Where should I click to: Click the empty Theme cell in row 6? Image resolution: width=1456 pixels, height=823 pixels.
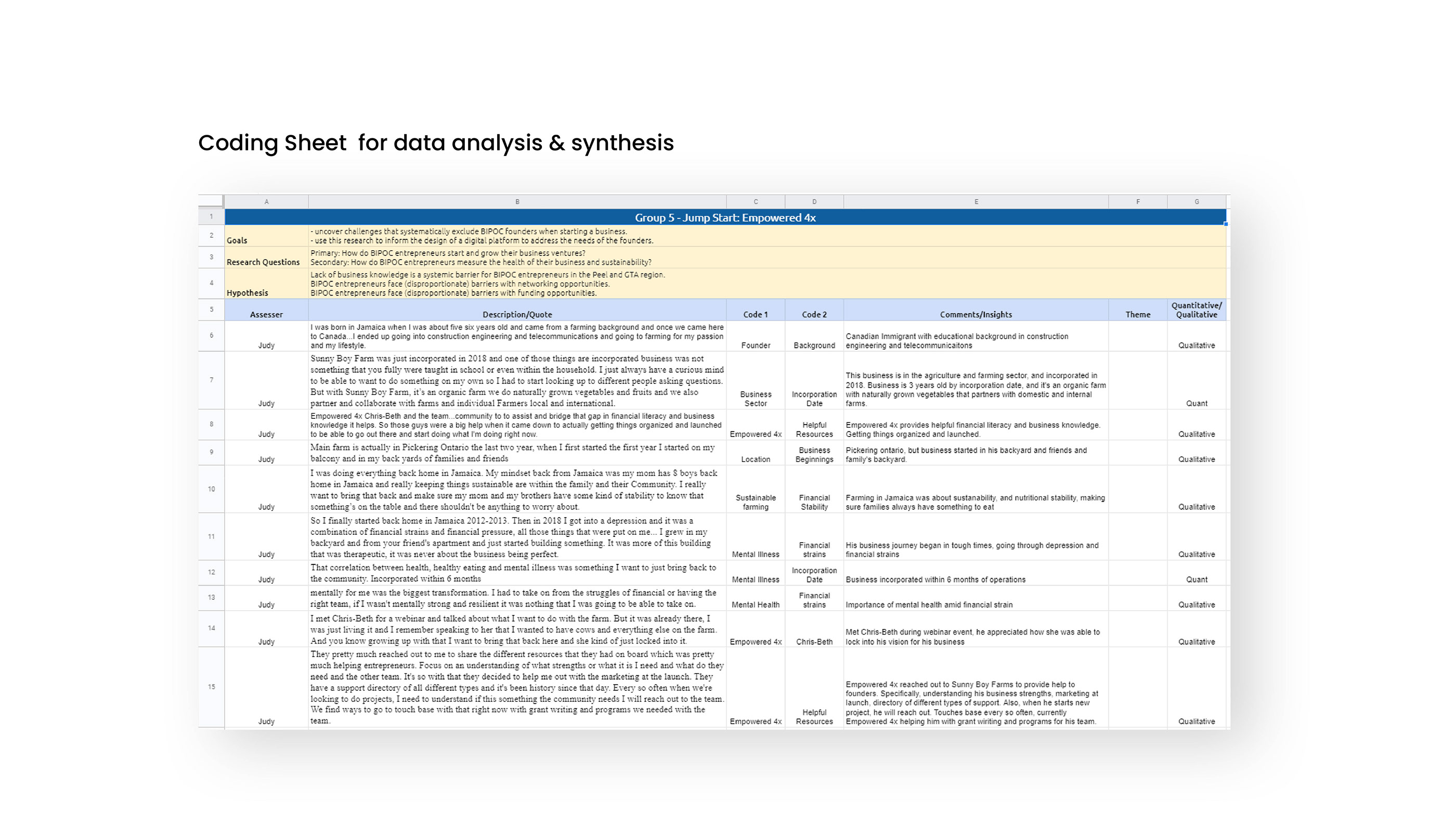[1138, 337]
